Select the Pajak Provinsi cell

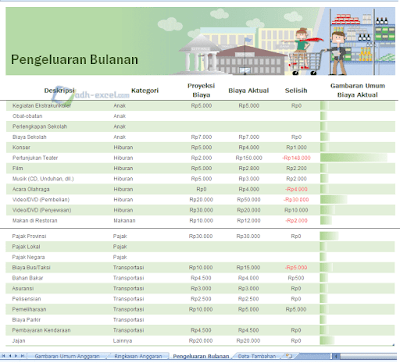click(29, 236)
